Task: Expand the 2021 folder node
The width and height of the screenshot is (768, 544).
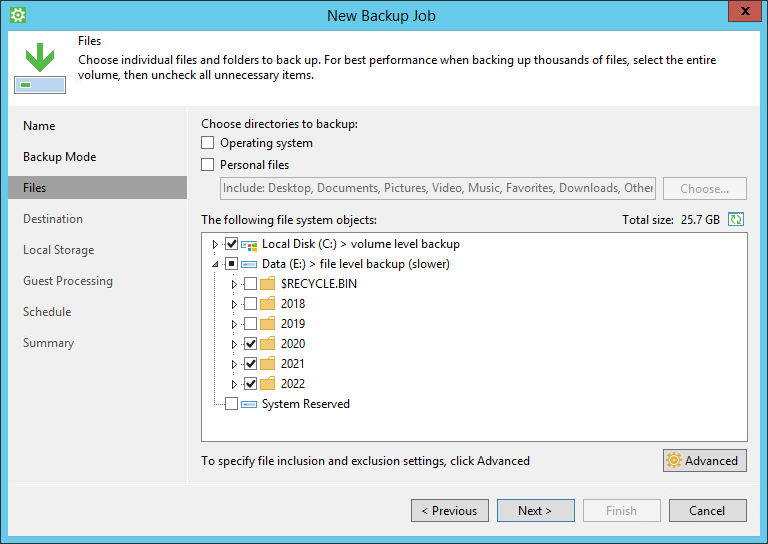Action: tap(234, 364)
